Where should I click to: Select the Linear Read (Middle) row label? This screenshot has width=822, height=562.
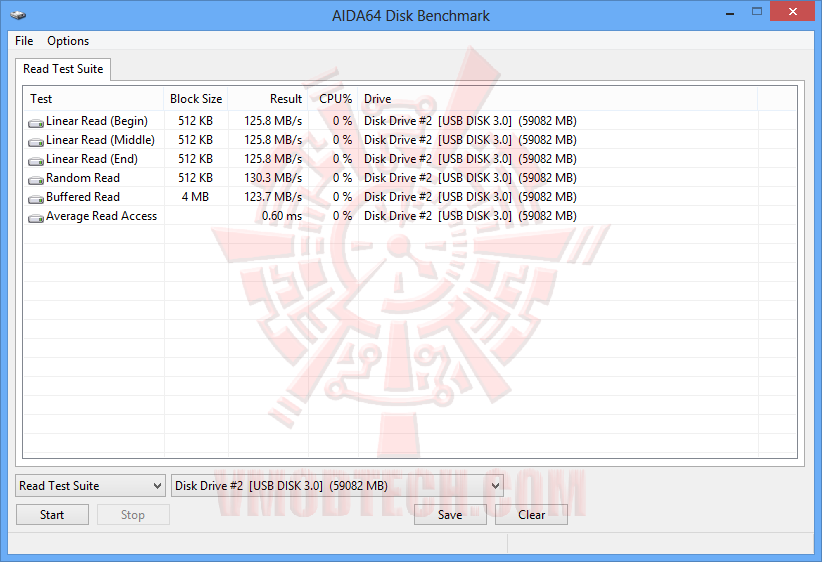click(101, 140)
